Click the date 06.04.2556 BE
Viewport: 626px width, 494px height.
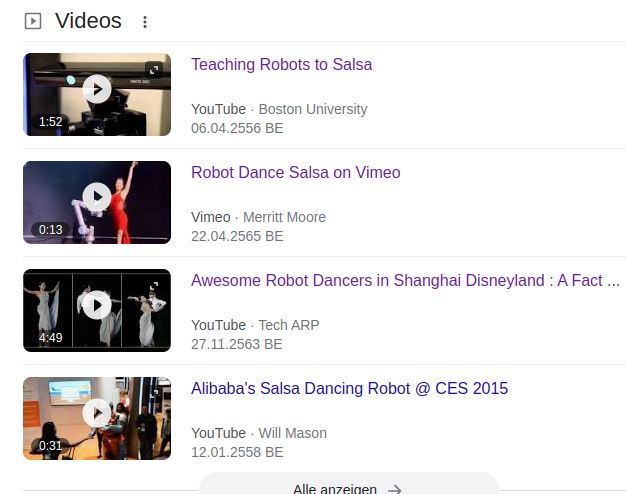(x=237, y=128)
